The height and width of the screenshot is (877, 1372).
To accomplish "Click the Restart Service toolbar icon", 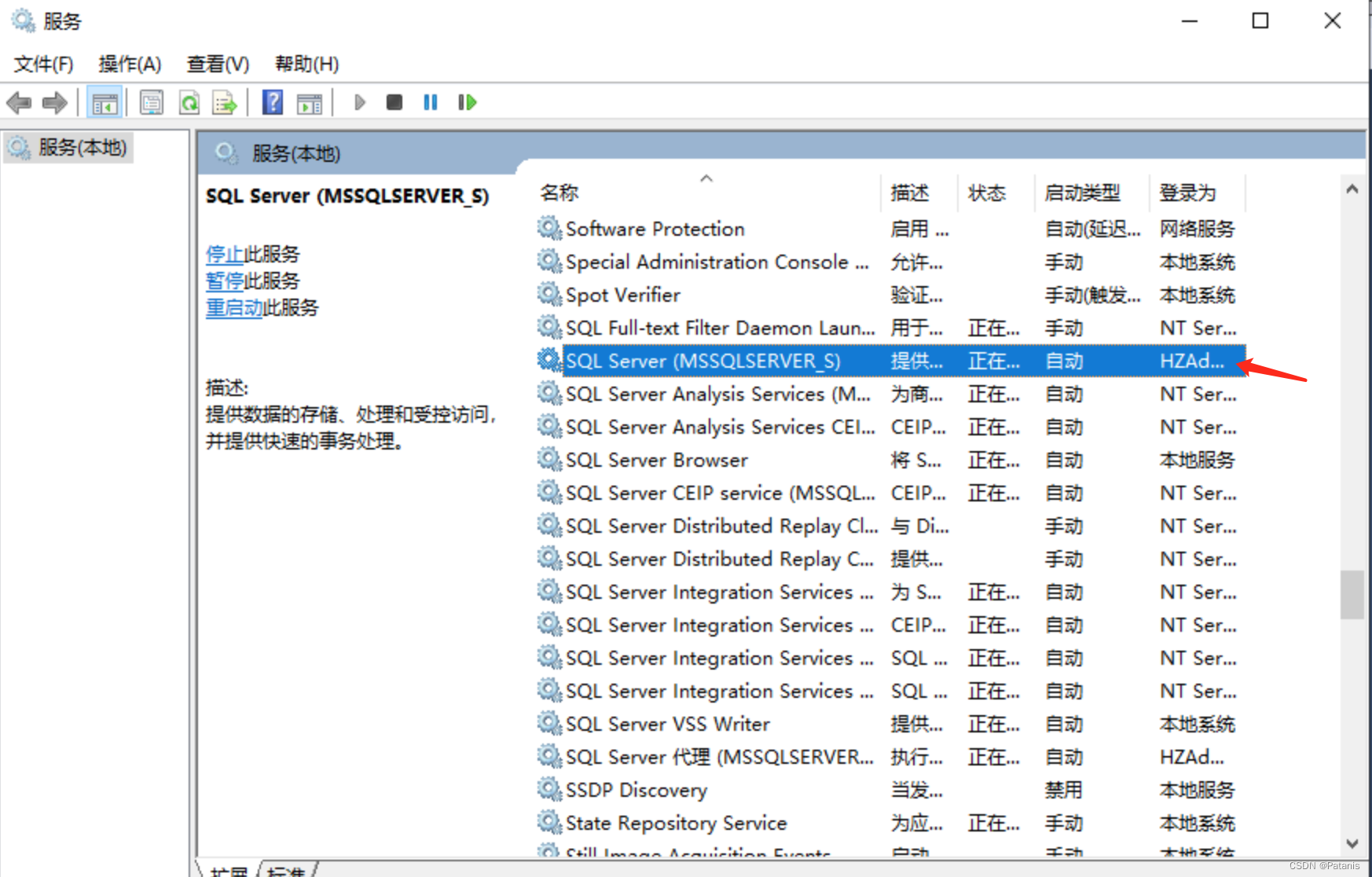I will (x=467, y=102).
